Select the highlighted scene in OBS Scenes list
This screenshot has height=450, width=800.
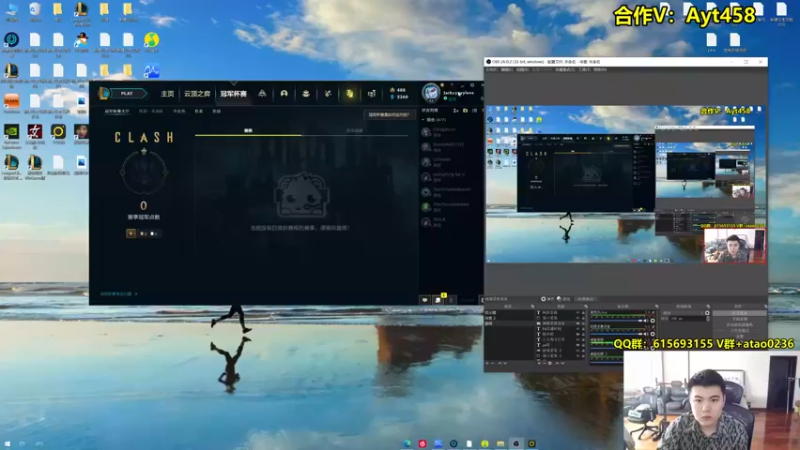(509, 323)
